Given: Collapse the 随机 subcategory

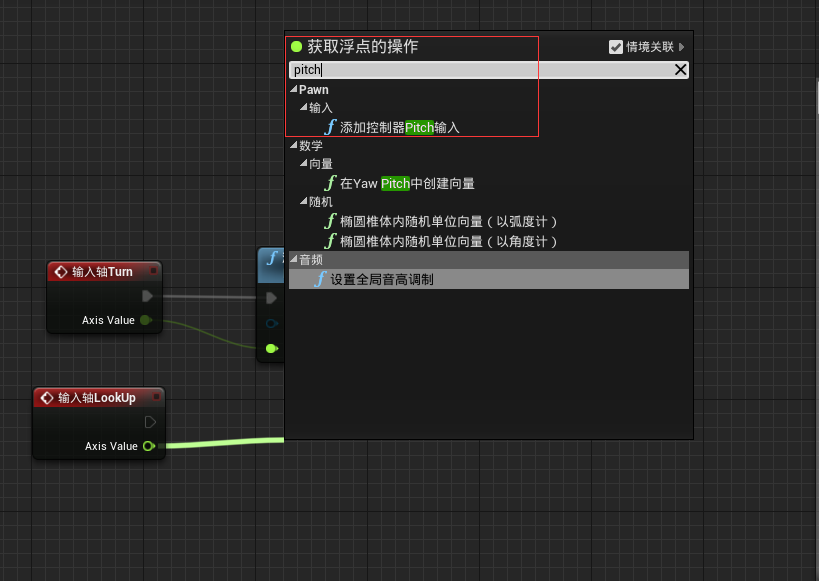Looking at the screenshot, I should pyautogui.click(x=303, y=201).
